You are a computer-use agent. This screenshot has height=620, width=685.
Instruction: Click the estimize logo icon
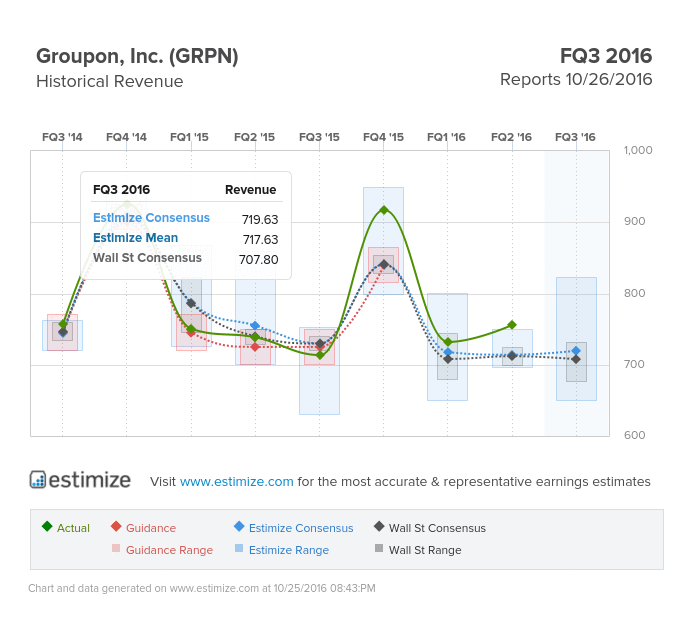click(38, 479)
